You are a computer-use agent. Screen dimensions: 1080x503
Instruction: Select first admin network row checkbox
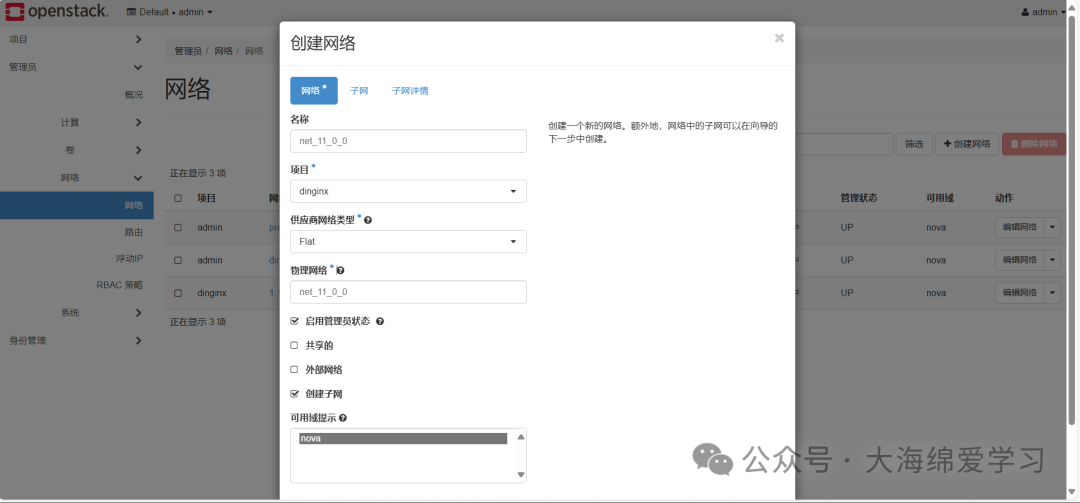(x=178, y=227)
